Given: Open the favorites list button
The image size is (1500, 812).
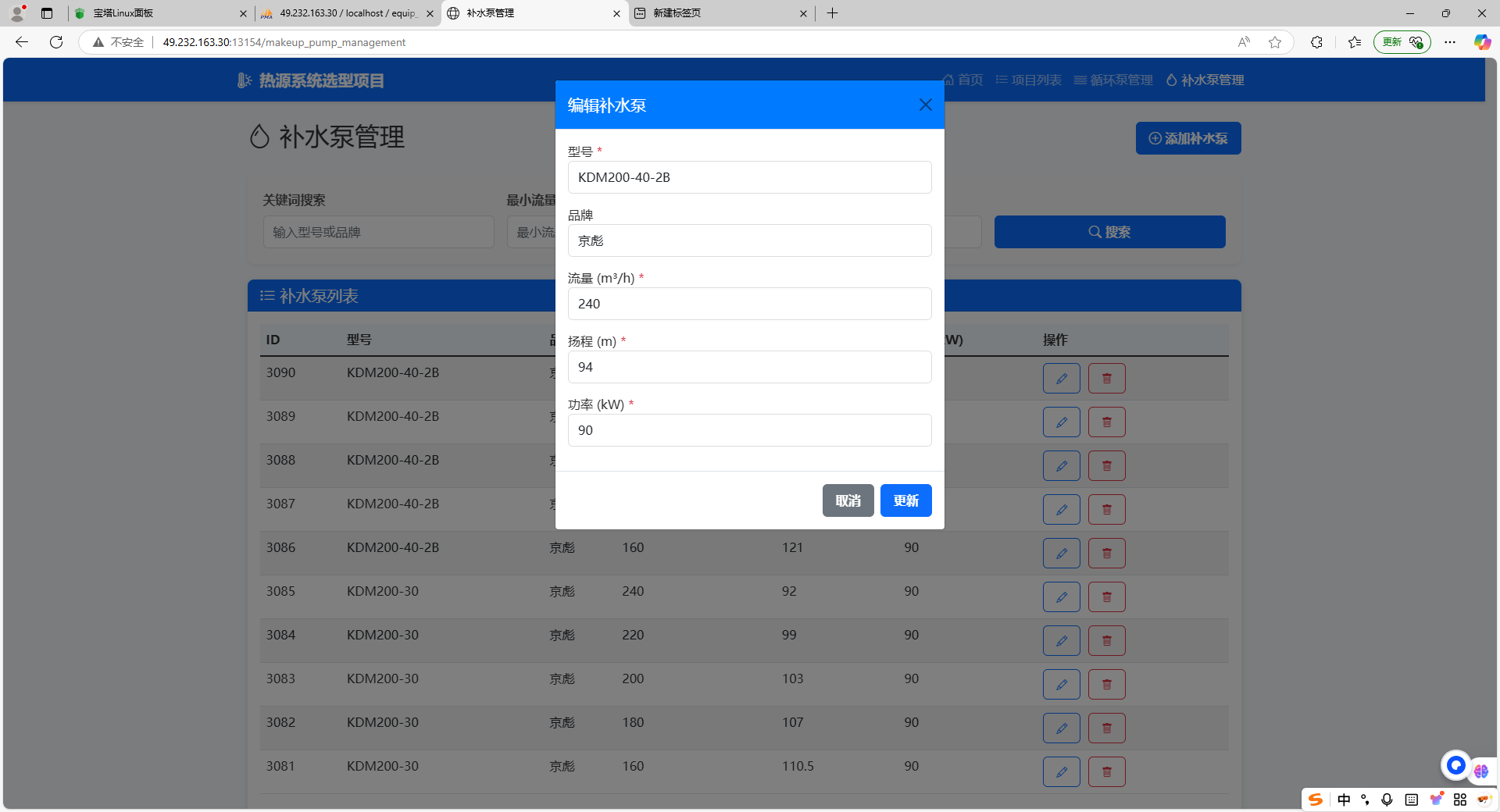Looking at the screenshot, I should pos(1355,42).
